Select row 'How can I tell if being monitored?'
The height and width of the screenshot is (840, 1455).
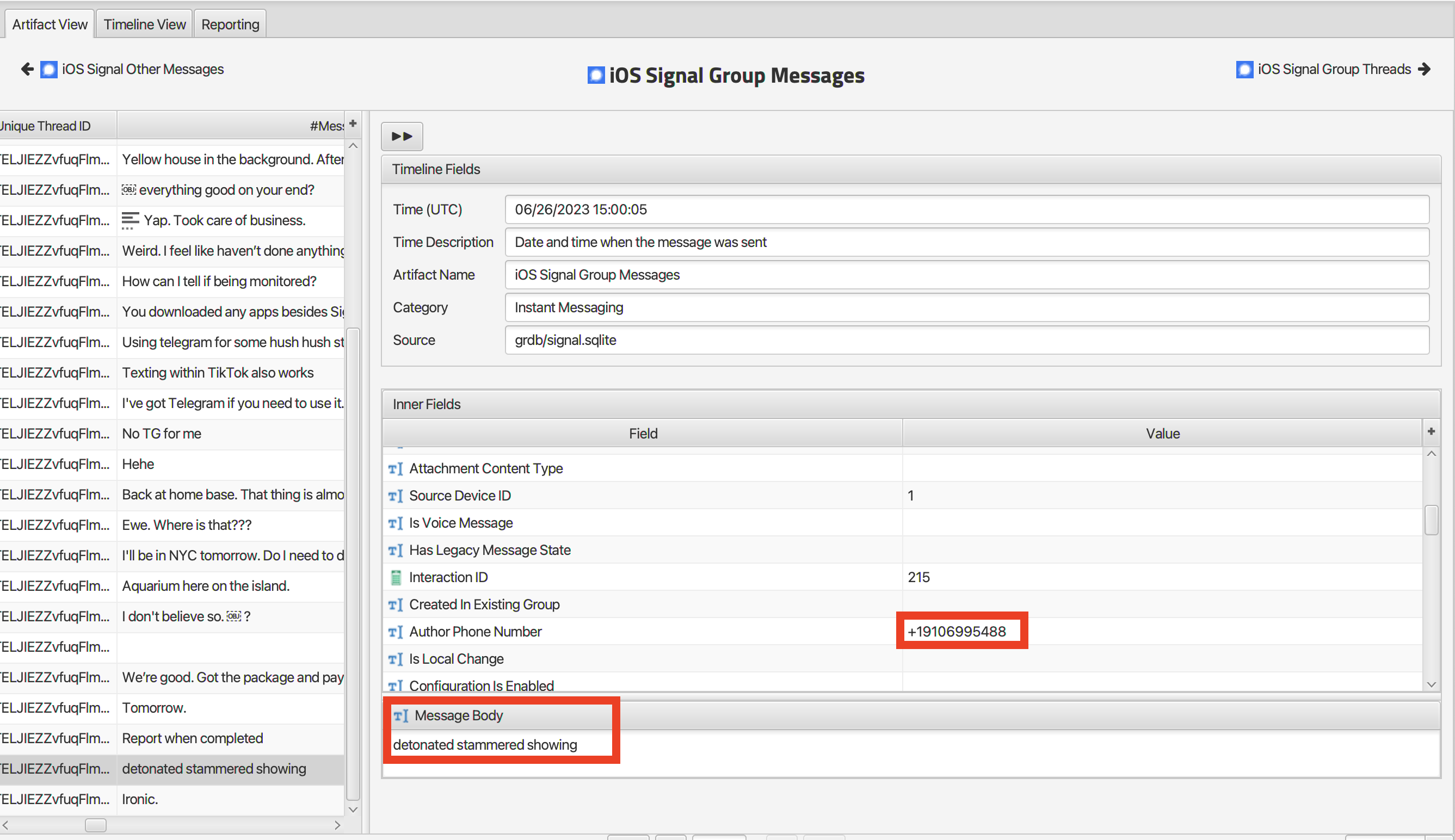(172, 281)
